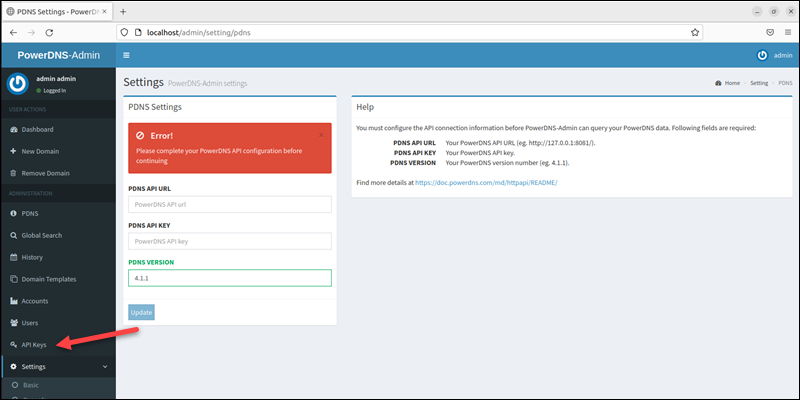Open the doc.powerdns.com README link
This screenshot has width=800, height=400.
click(486, 182)
